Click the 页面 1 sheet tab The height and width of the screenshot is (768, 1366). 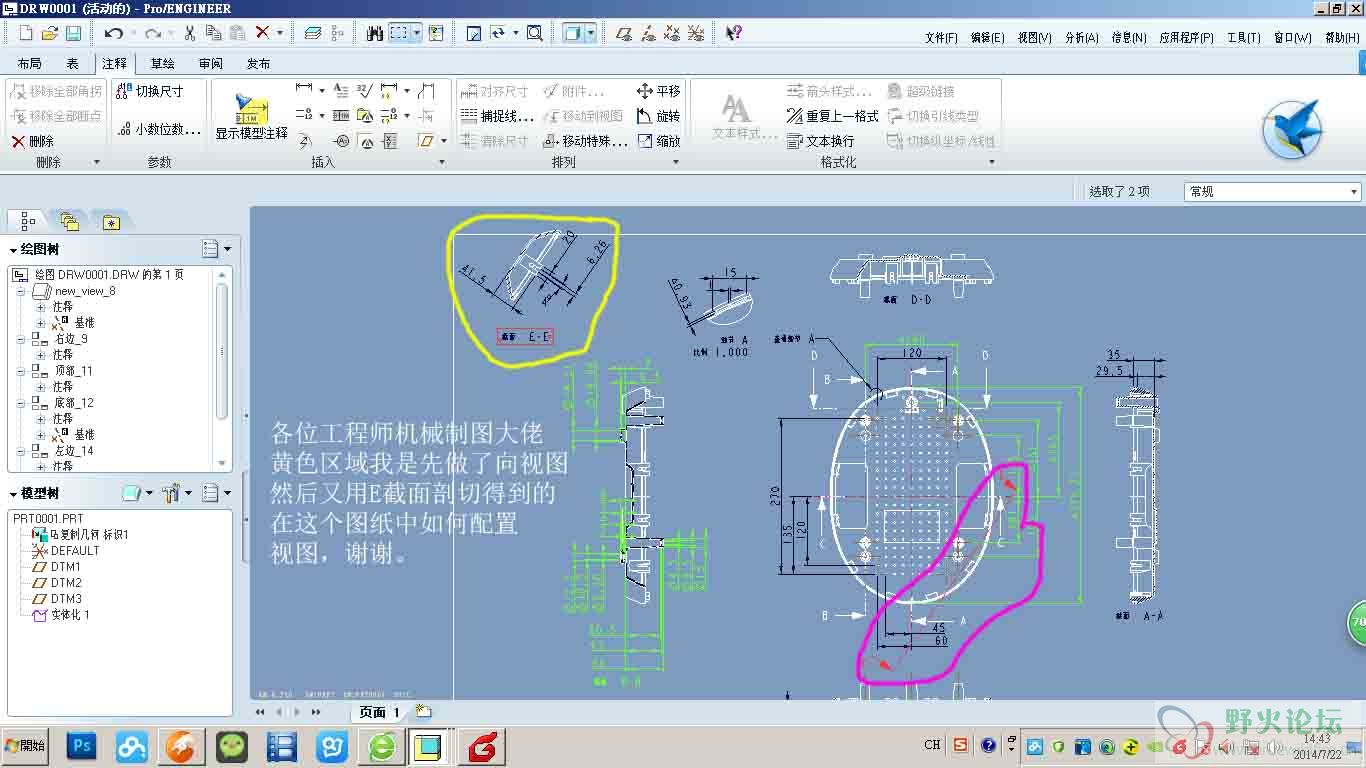(379, 712)
